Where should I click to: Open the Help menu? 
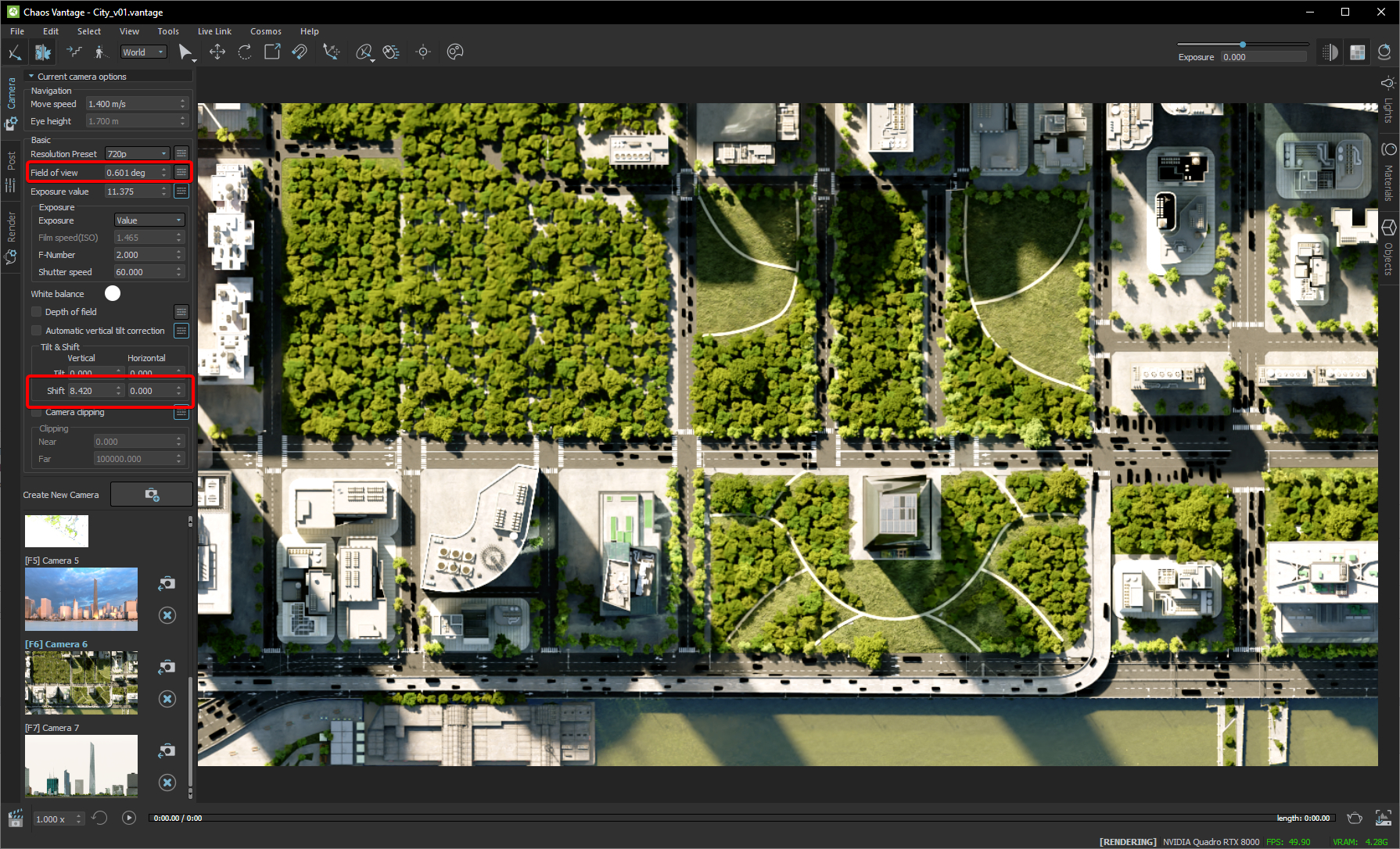click(310, 31)
